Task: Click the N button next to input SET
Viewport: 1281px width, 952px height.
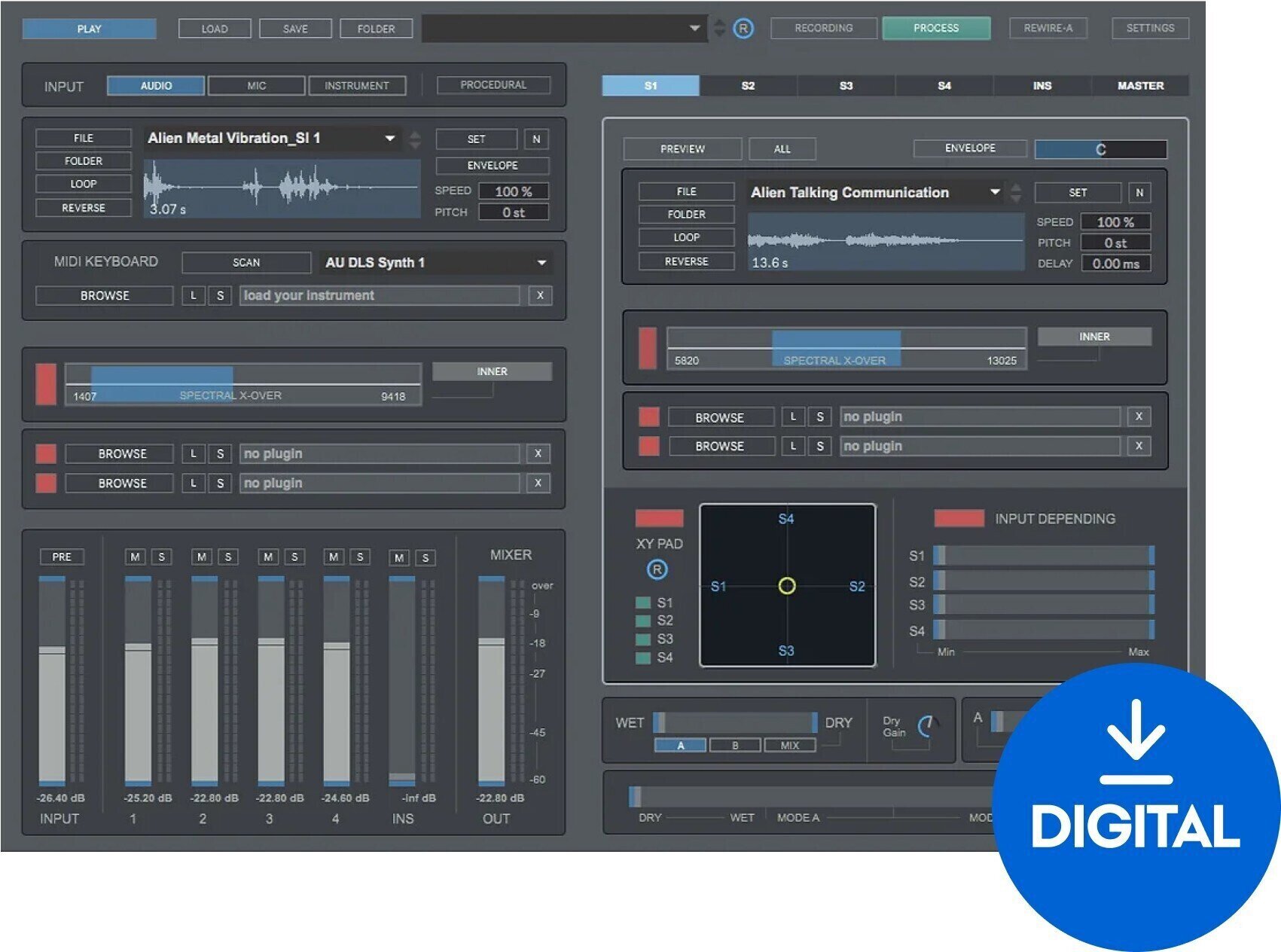Action: 536,139
